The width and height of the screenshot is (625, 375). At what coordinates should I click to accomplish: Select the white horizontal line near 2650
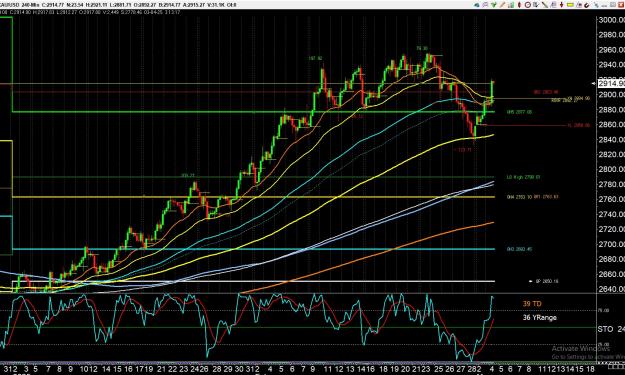click(255, 281)
